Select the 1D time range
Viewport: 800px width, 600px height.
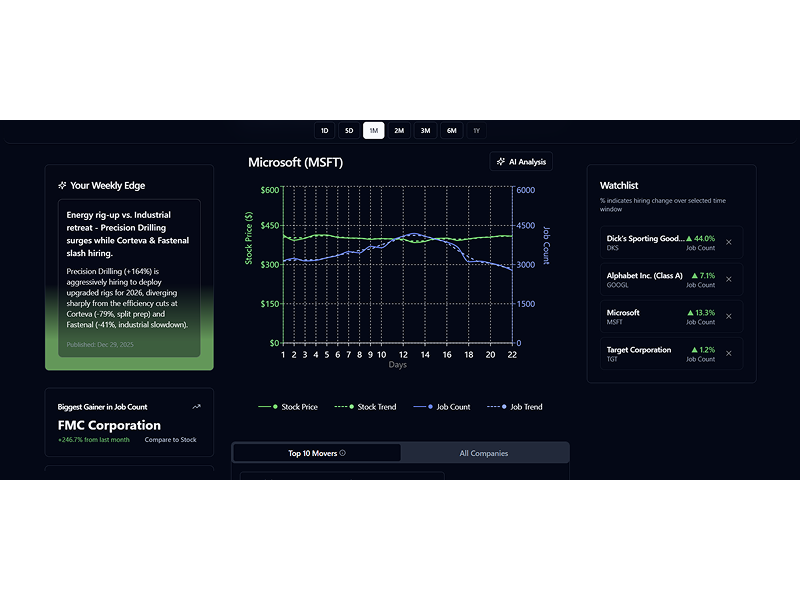(324, 130)
